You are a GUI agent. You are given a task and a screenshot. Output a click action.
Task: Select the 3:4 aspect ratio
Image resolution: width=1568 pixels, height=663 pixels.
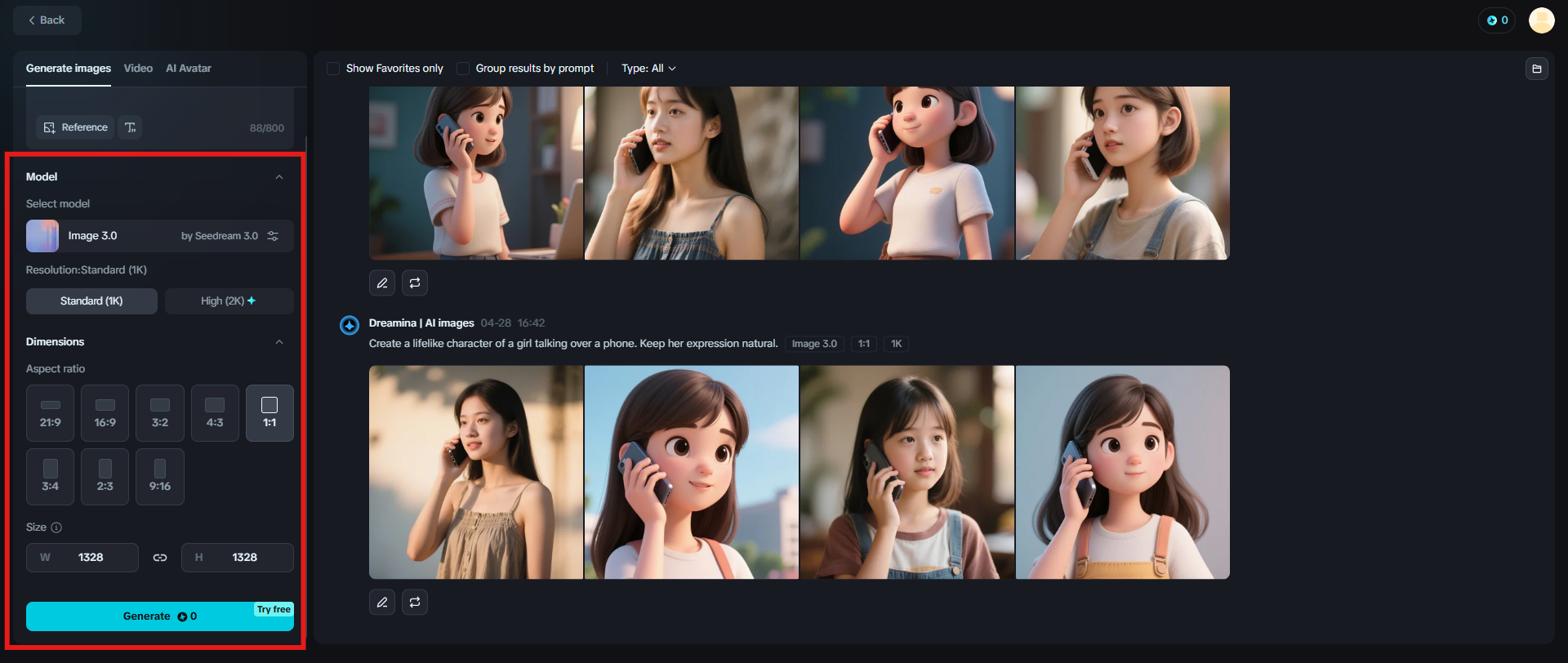[x=51, y=477]
